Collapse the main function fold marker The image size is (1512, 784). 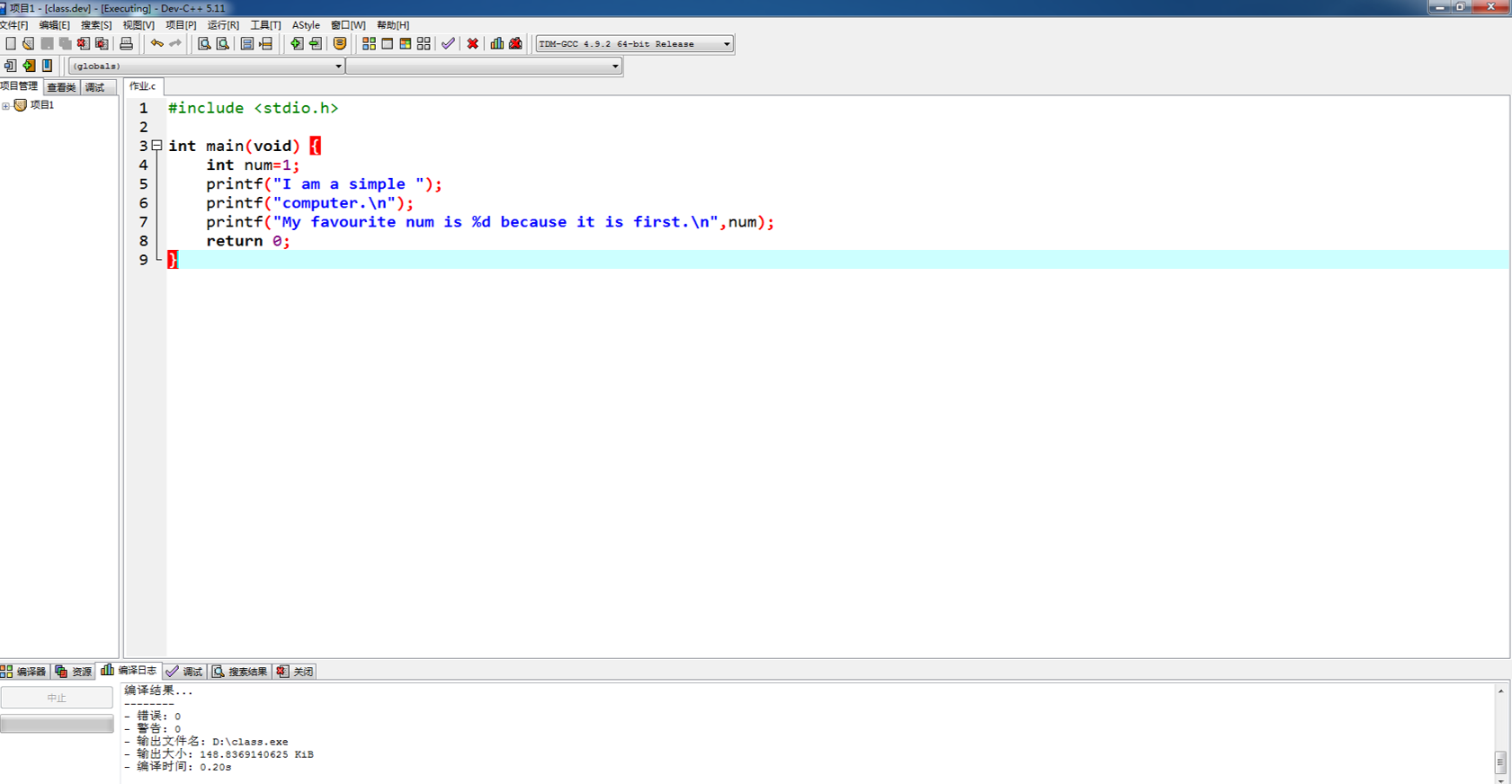(157, 145)
